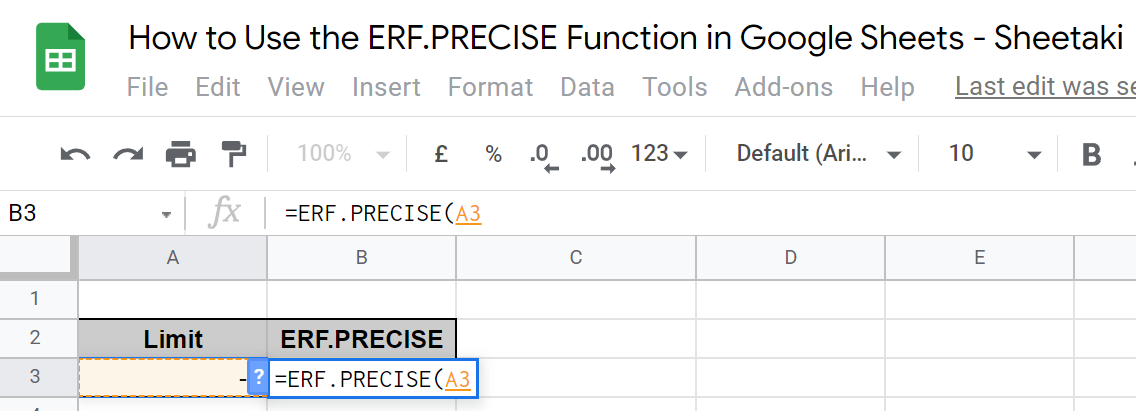
Task: Increase decimal places icon
Action: tap(597, 155)
